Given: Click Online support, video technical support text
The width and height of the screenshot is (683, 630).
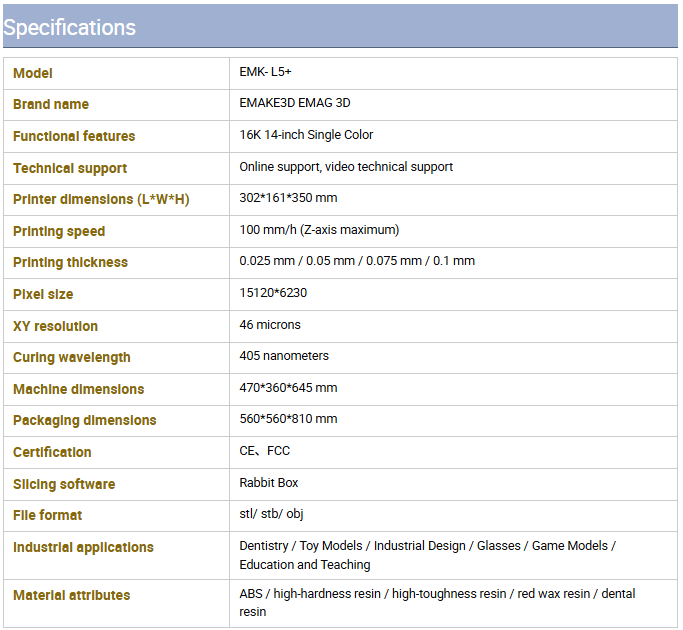Looking at the screenshot, I should coord(346,166).
